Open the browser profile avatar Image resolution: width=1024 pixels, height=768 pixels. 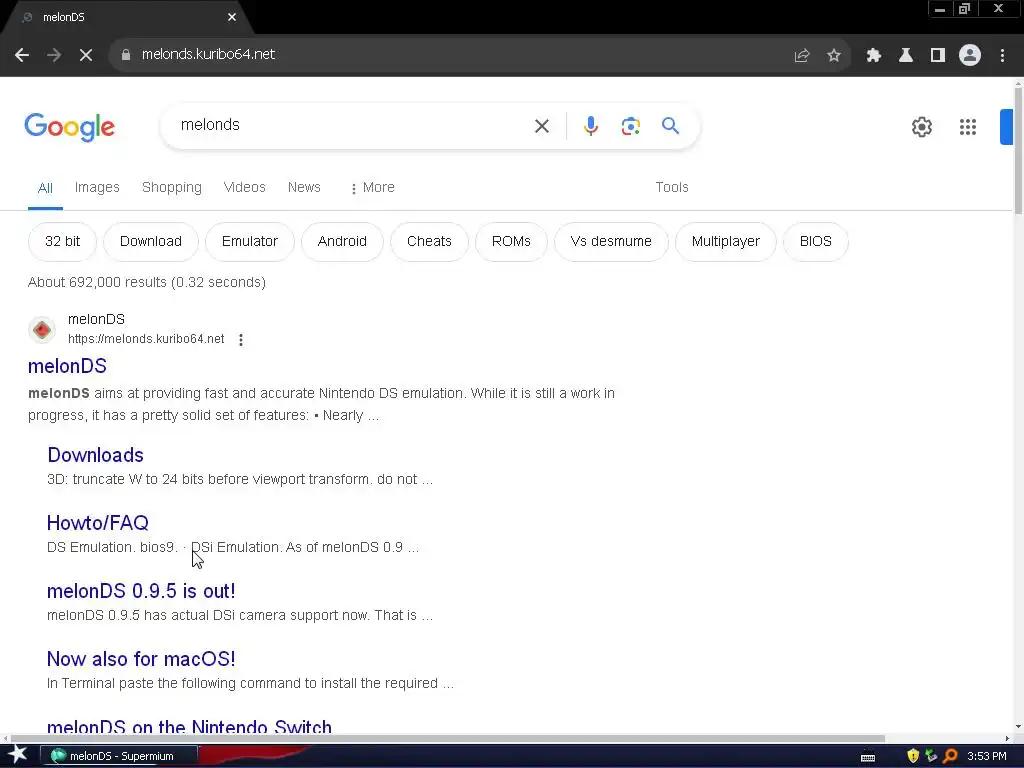click(970, 56)
